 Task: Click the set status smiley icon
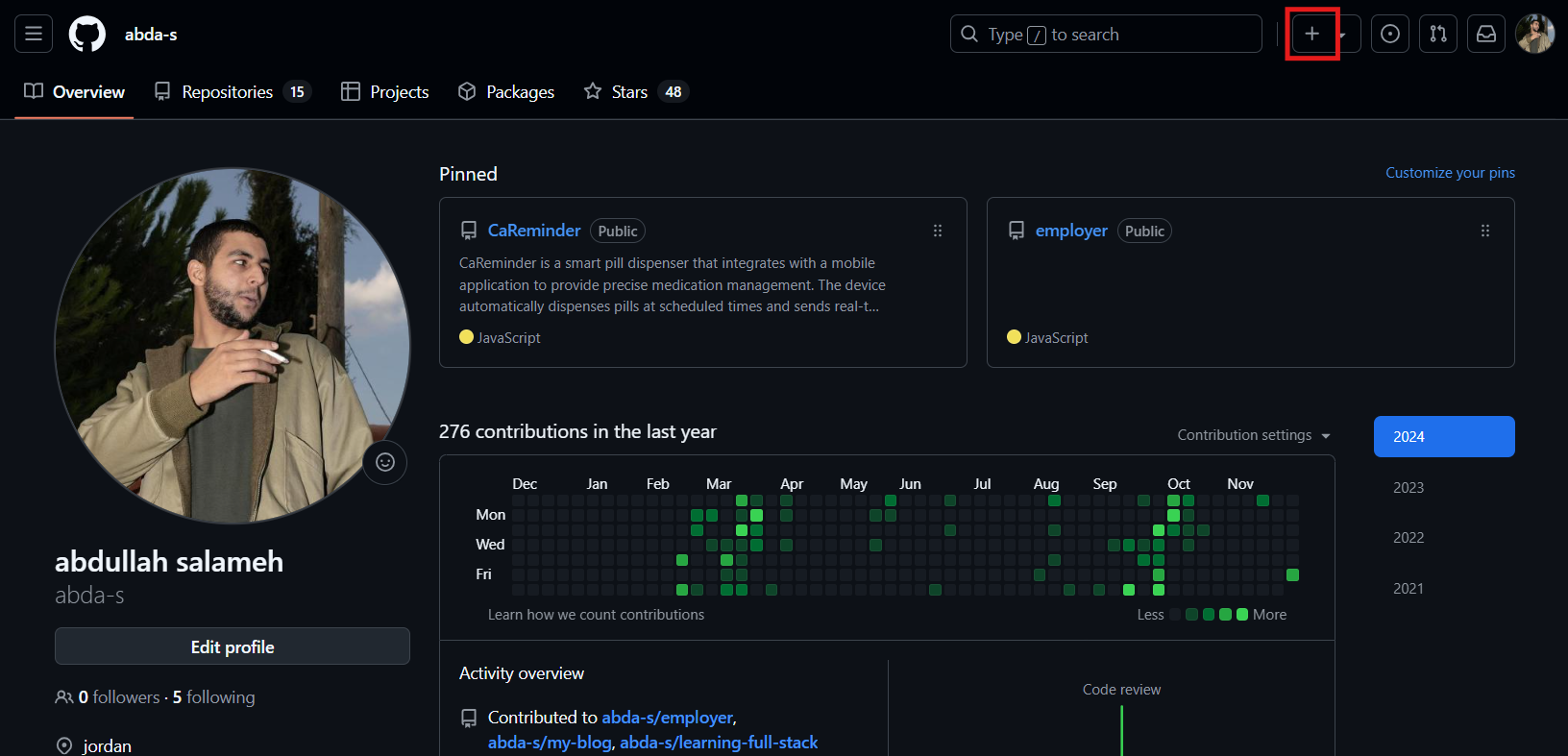tap(385, 463)
